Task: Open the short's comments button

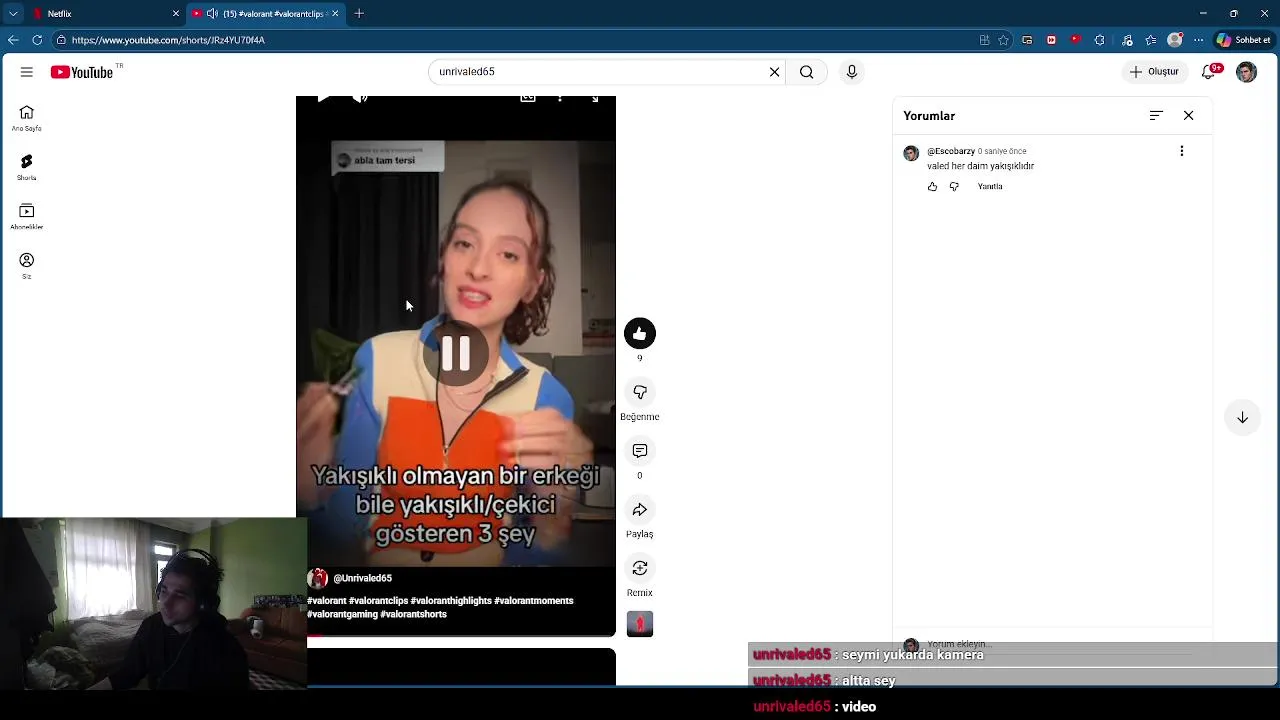Action: tap(640, 451)
